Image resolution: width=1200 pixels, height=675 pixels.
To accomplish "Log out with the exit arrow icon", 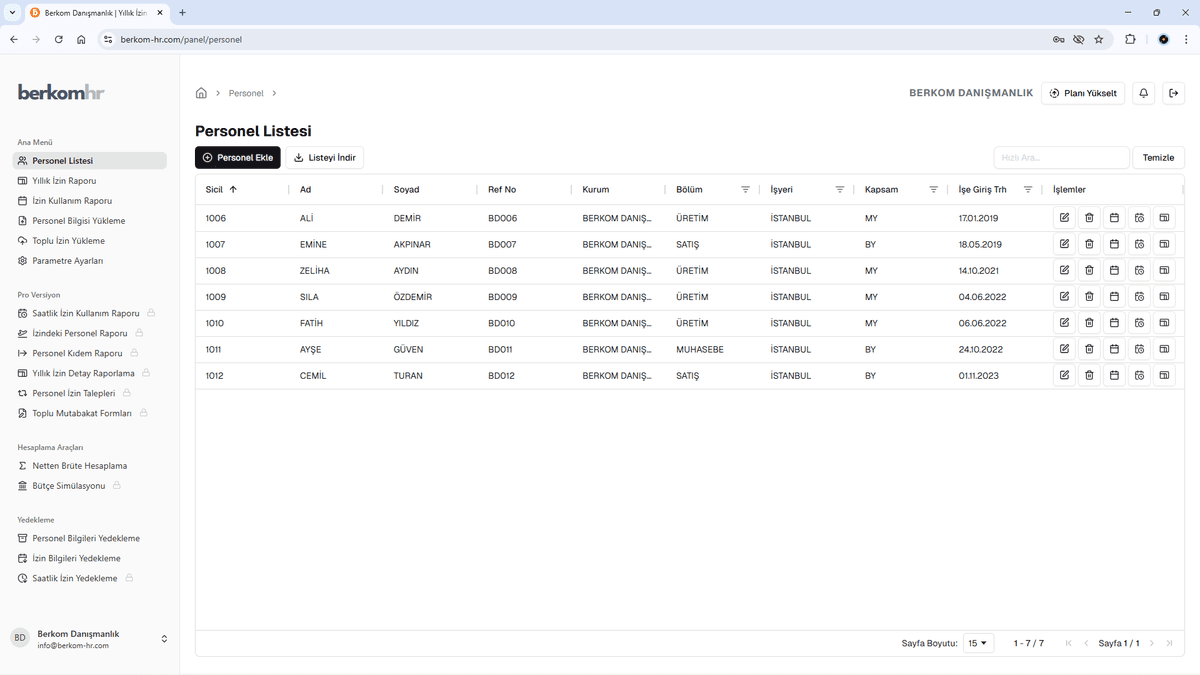I will tap(1174, 93).
